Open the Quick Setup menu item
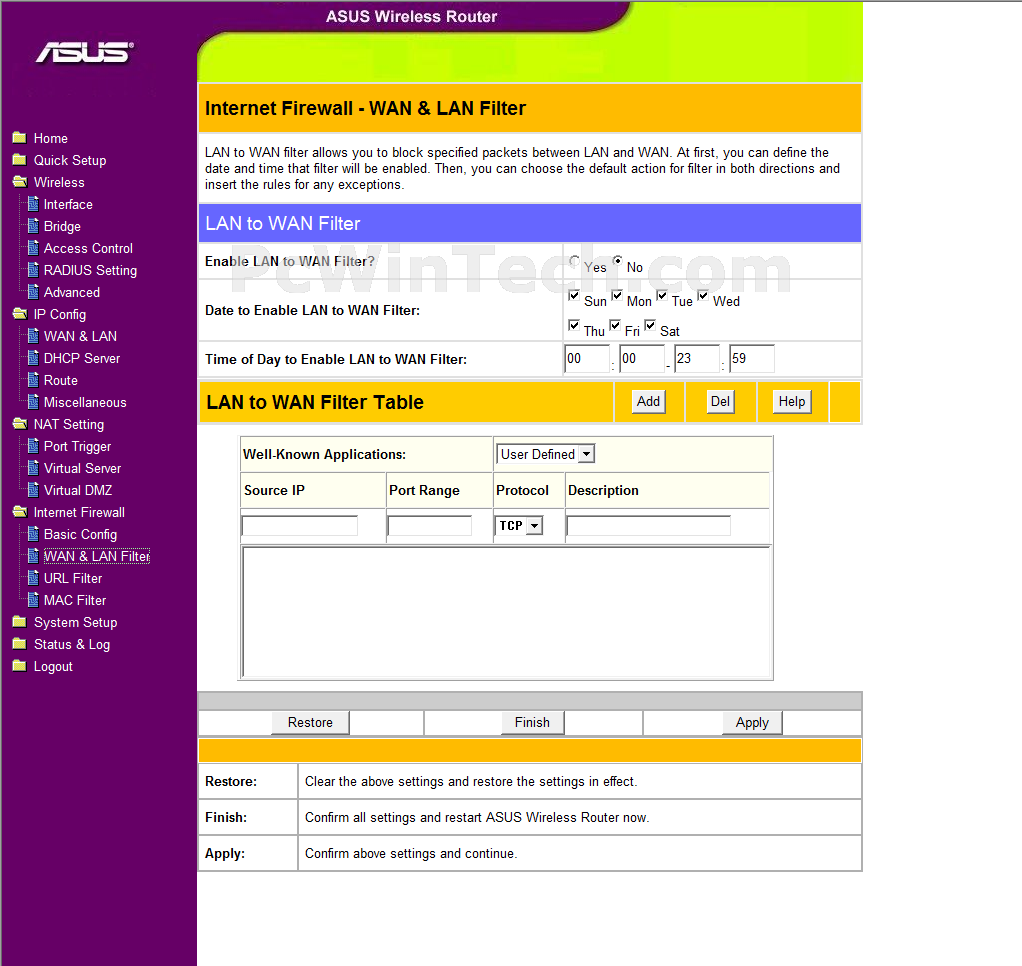The height and width of the screenshot is (966, 1022). (x=70, y=160)
